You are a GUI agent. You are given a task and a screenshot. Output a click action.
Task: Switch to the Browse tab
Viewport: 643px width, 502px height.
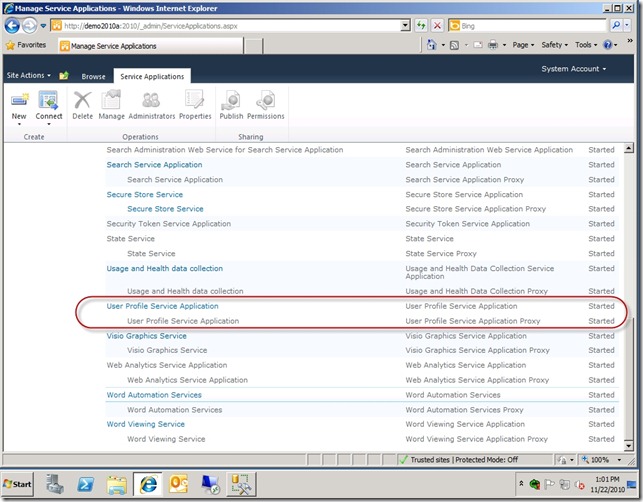(x=93, y=76)
